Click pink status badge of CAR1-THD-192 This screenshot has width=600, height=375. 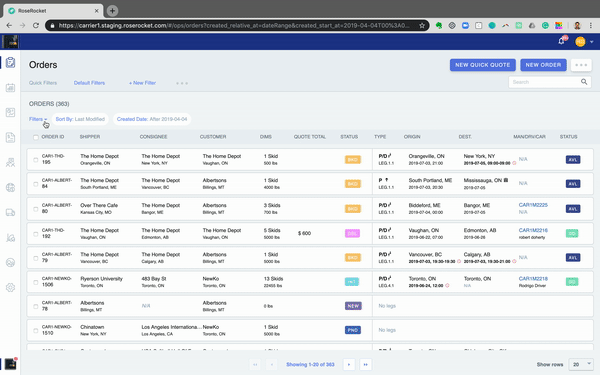(x=352, y=233)
